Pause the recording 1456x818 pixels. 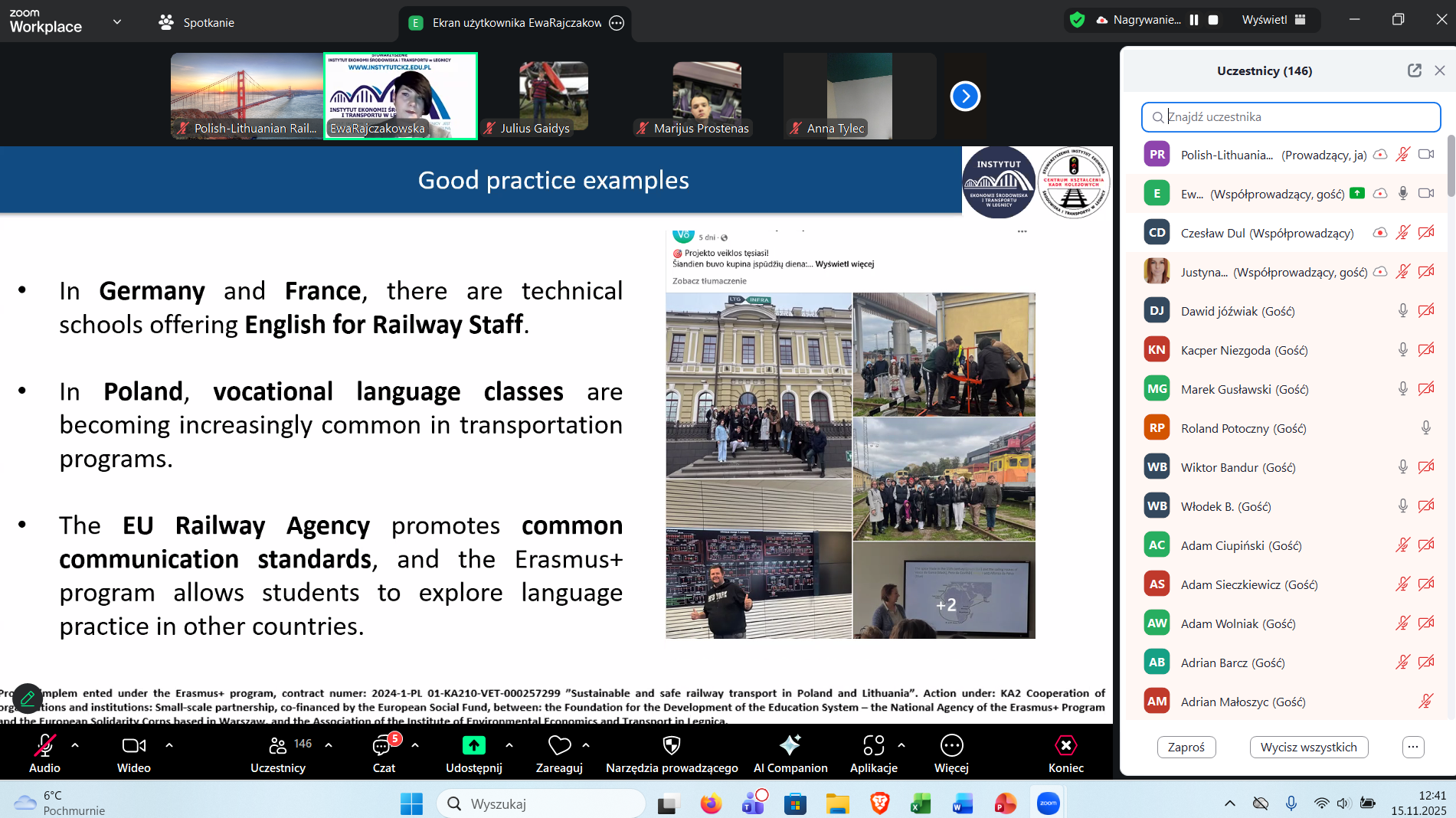click(x=1194, y=20)
